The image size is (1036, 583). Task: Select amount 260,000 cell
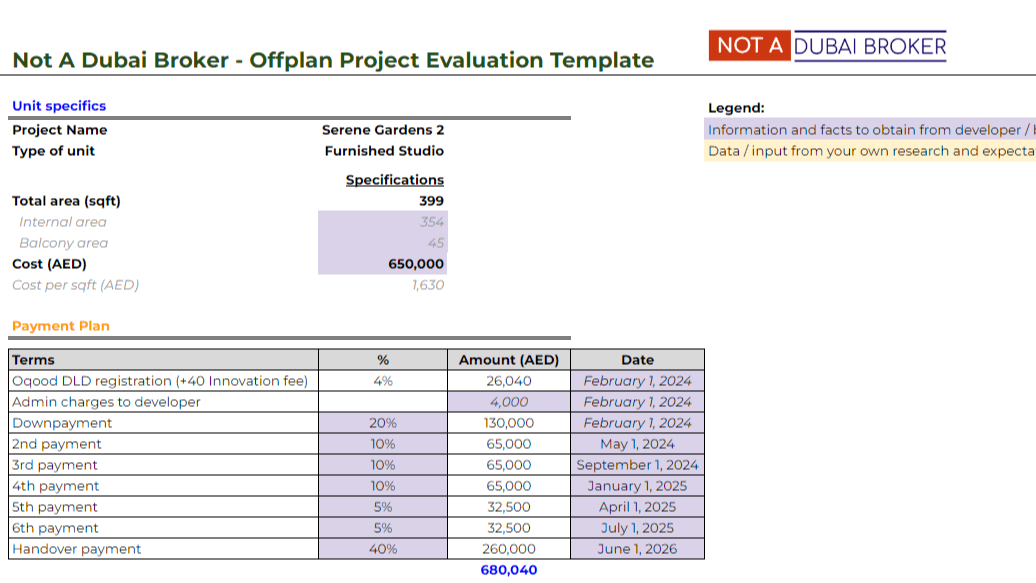point(509,549)
